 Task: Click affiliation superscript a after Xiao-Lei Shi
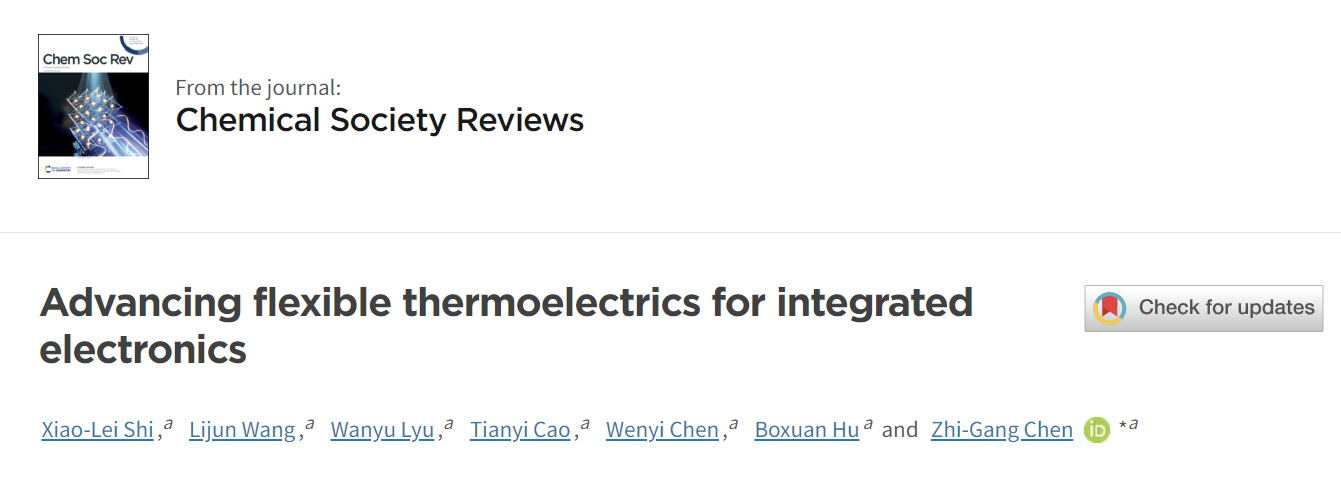169,425
